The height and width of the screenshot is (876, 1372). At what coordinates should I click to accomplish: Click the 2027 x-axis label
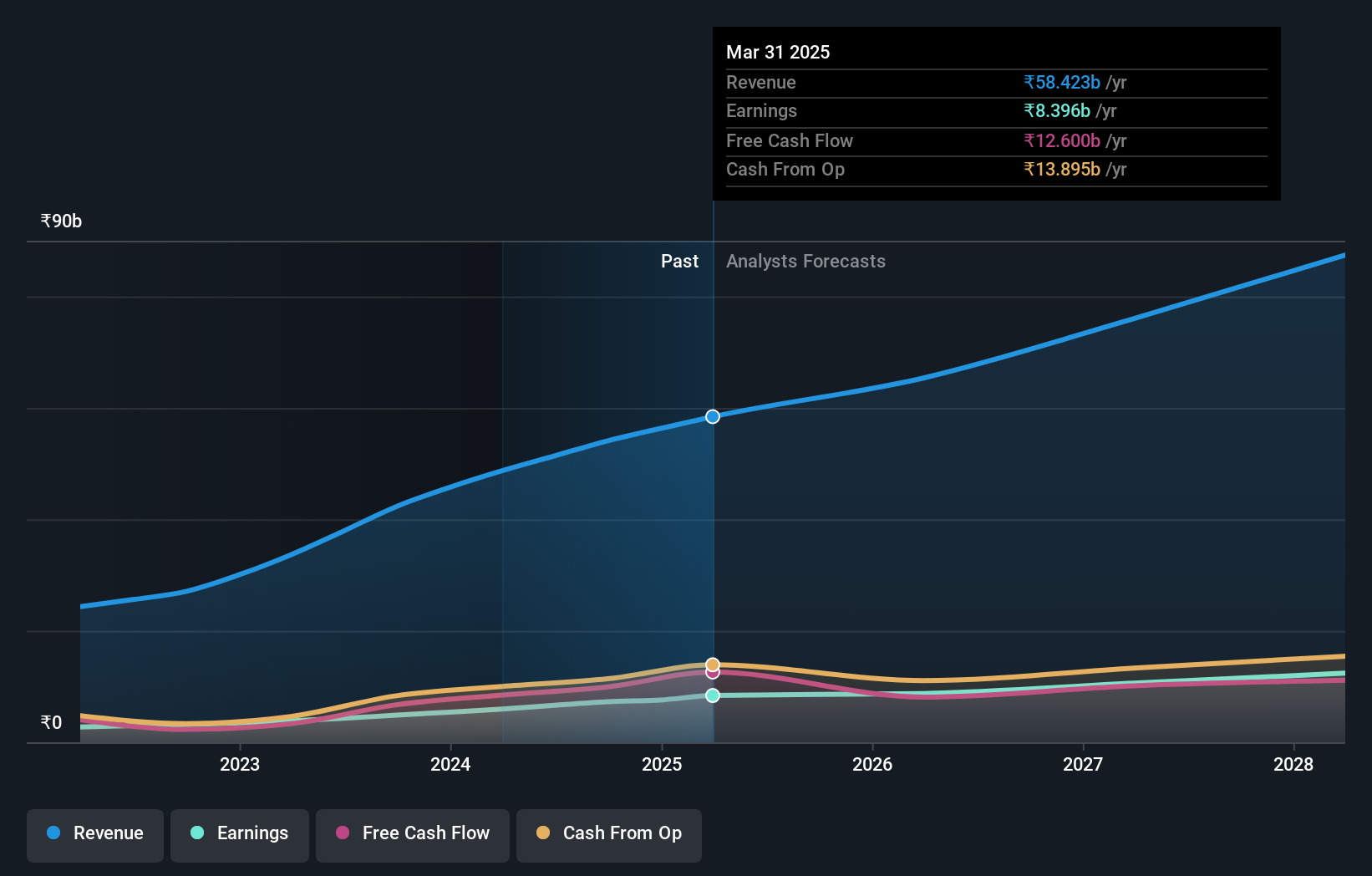1083,764
